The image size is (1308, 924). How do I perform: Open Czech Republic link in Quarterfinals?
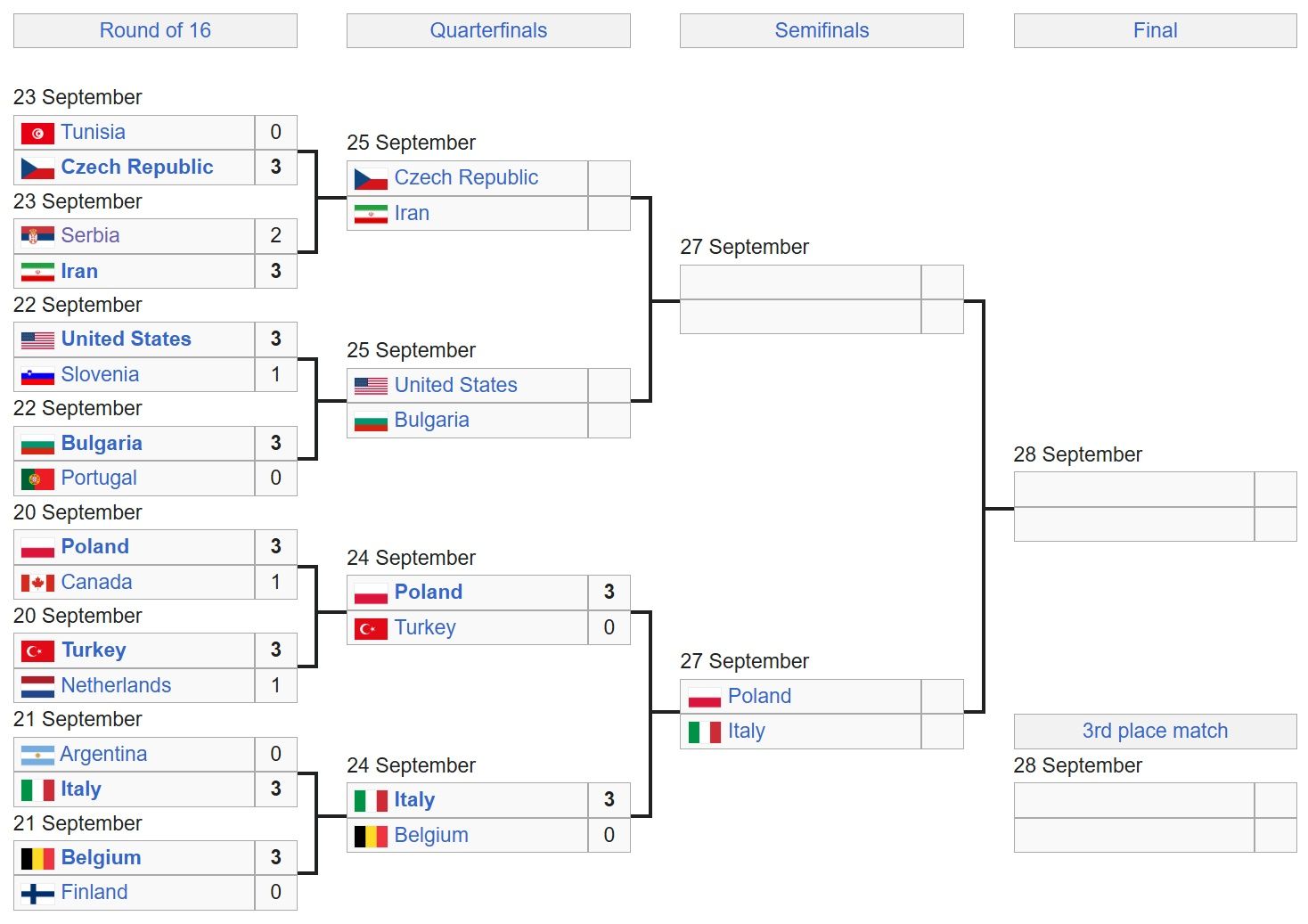pos(466,178)
